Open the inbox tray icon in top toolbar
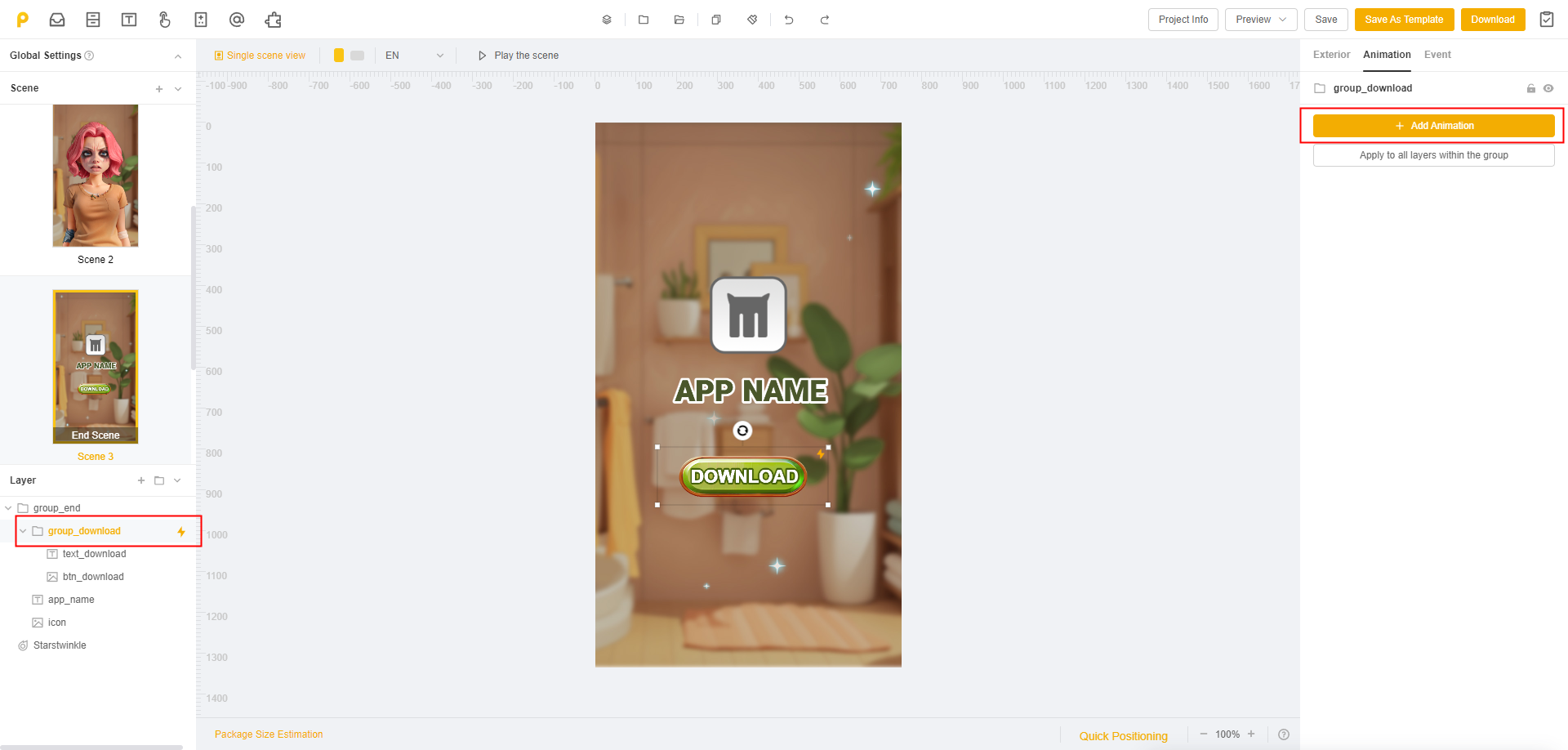1568x750 pixels. pyautogui.click(x=57, y=20)
